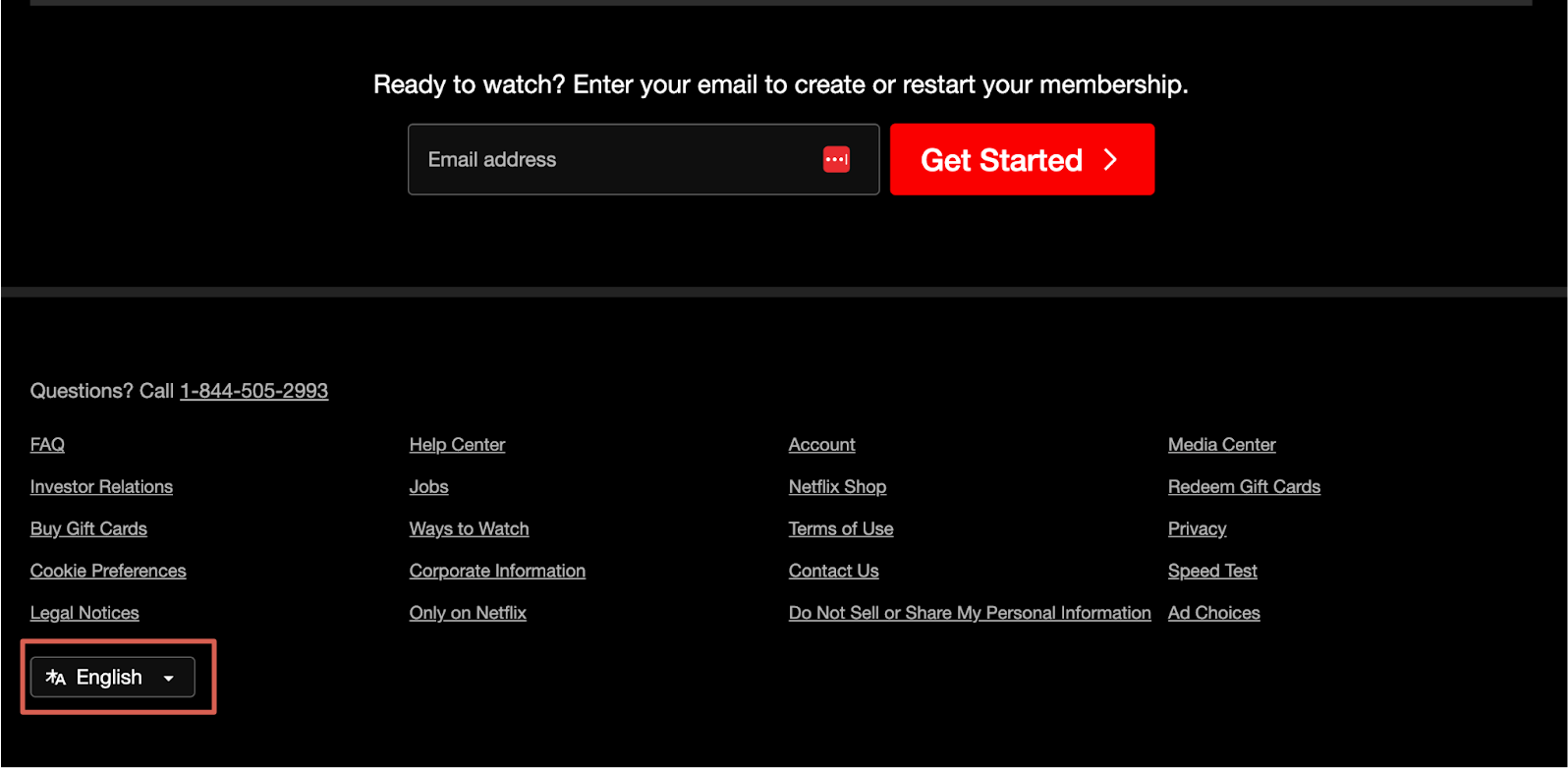Open the FAQ link

pyautogui.click(x=47, y=445)
